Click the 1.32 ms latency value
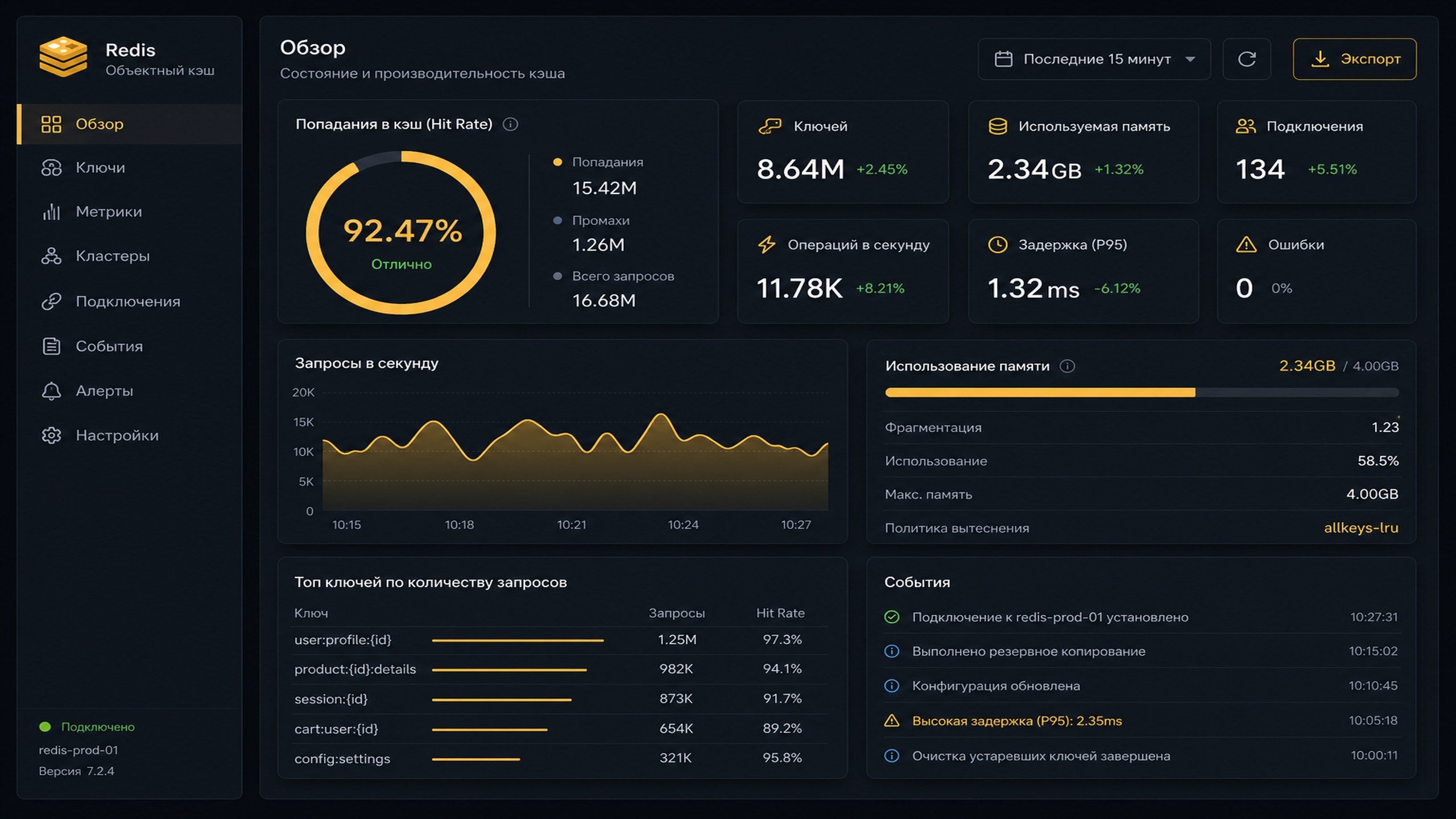This screenshot has height=819, width=1456. (x=1033, y=288)
